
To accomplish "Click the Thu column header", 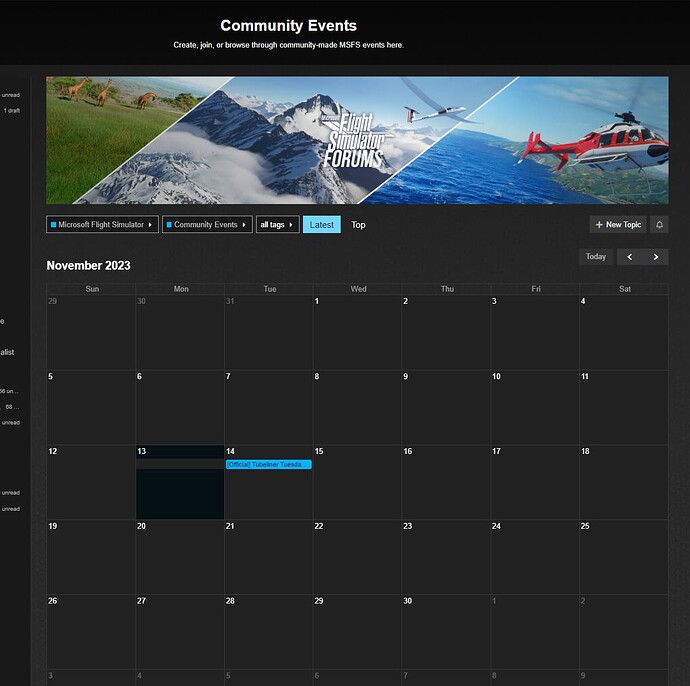I will tap(447, 289).
